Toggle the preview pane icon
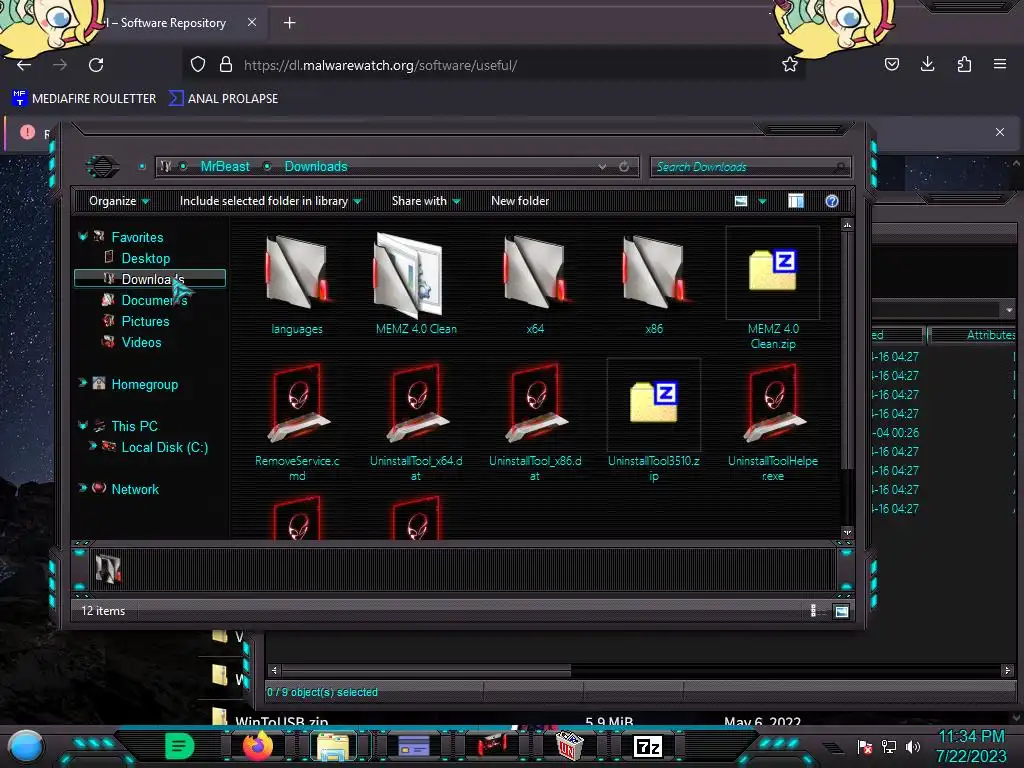1024x768 pixels. coord(796,201)
